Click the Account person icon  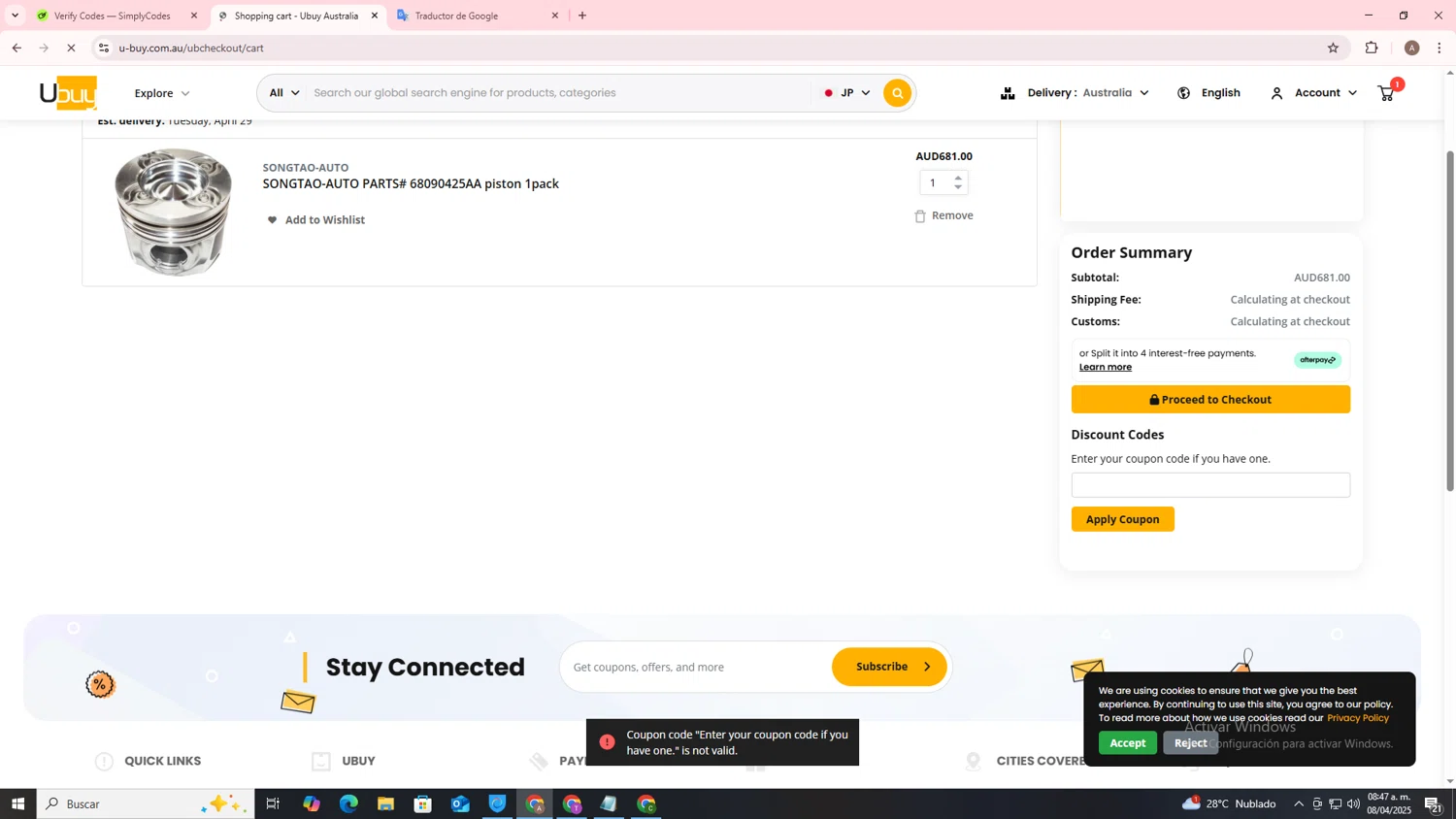(1276, 93)
